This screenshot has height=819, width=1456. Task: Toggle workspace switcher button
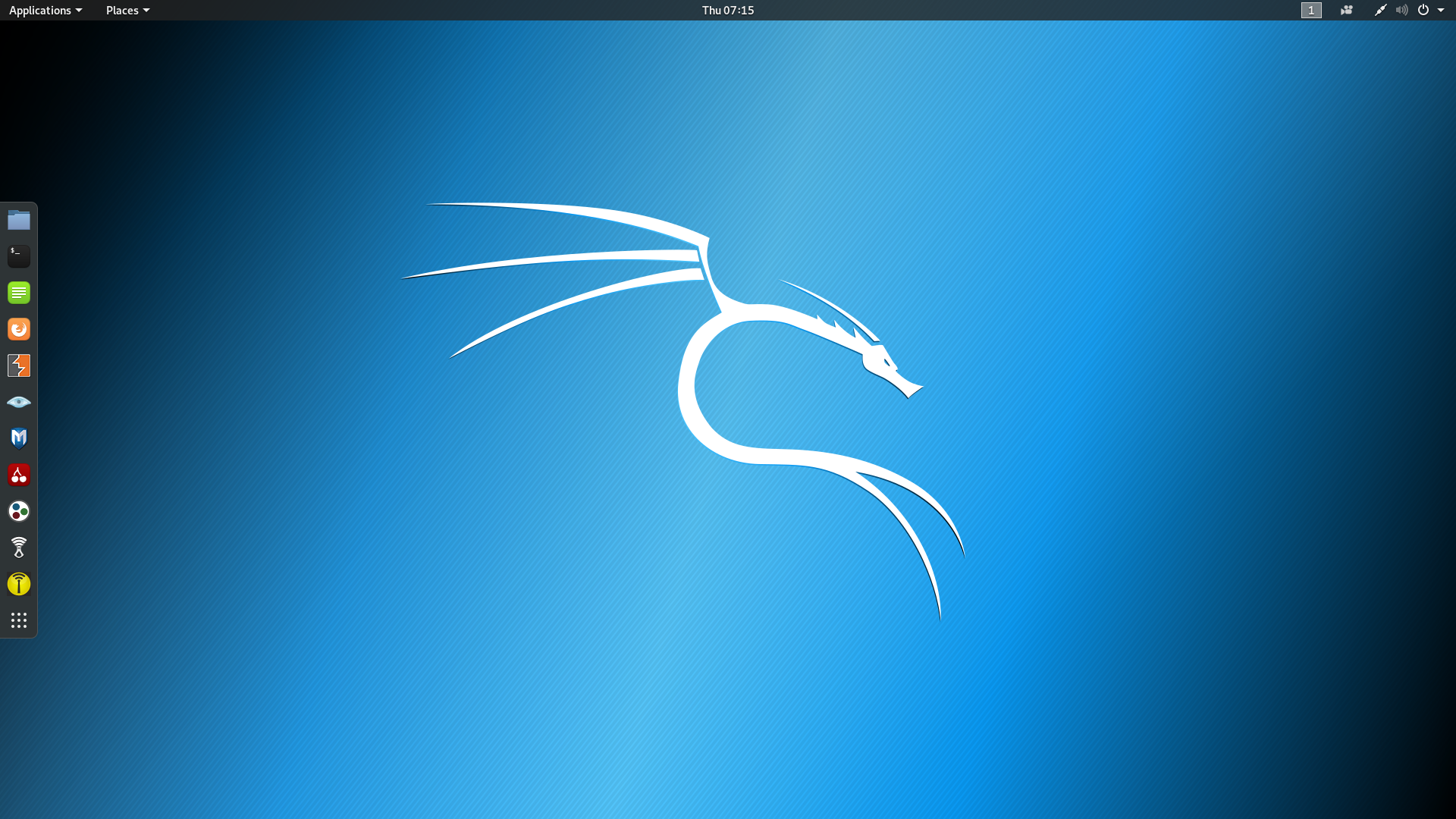pyautogui.click(x=1310, y=10)
